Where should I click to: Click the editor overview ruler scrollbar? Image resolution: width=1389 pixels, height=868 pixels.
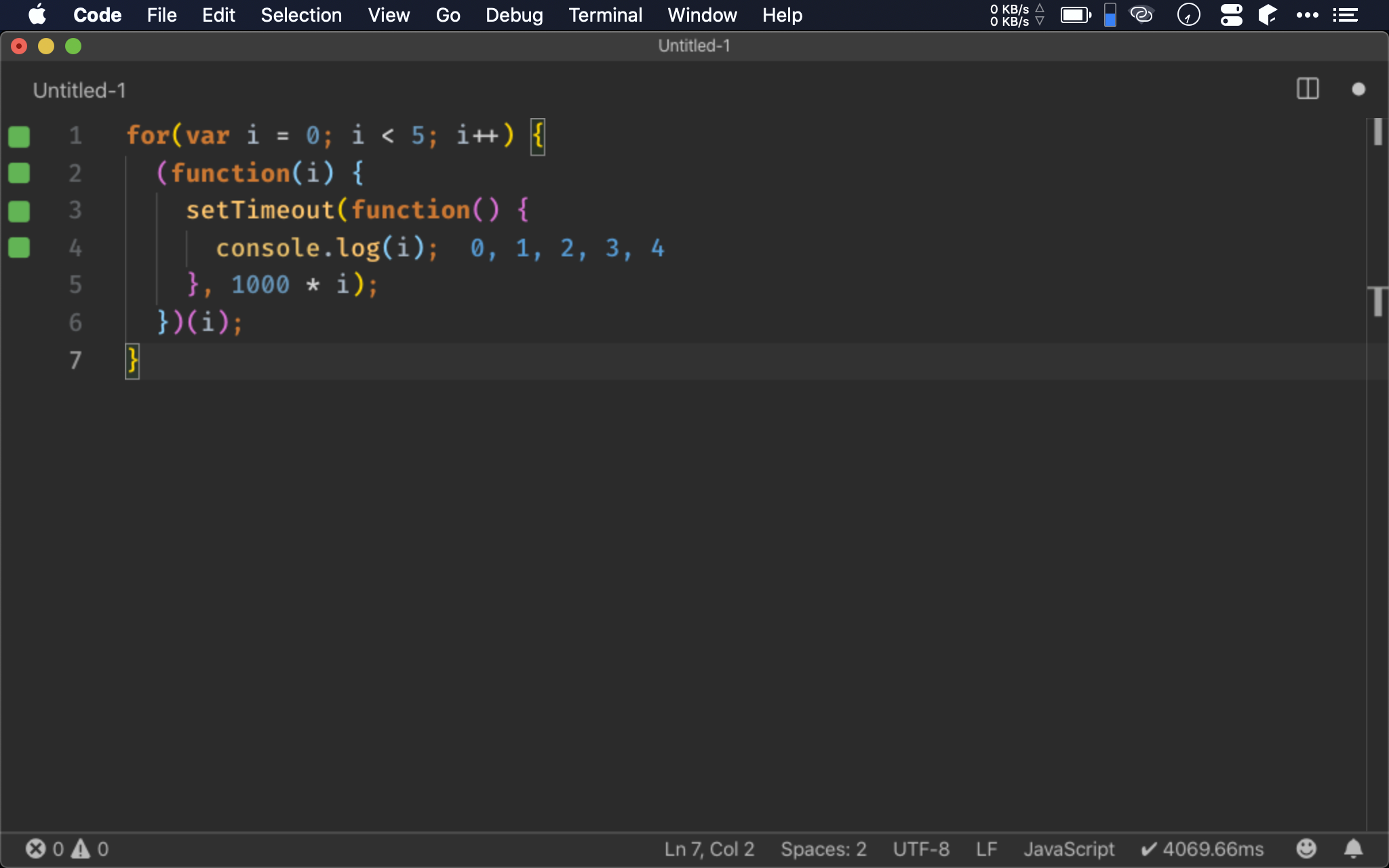pyautogui.click(x=1377, y=475)
